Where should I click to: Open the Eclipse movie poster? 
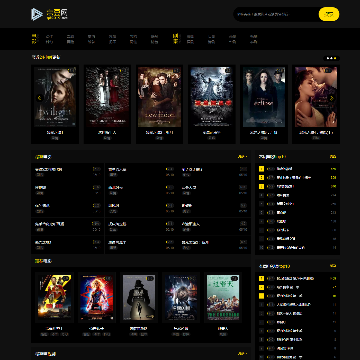[x=264, y=97]
